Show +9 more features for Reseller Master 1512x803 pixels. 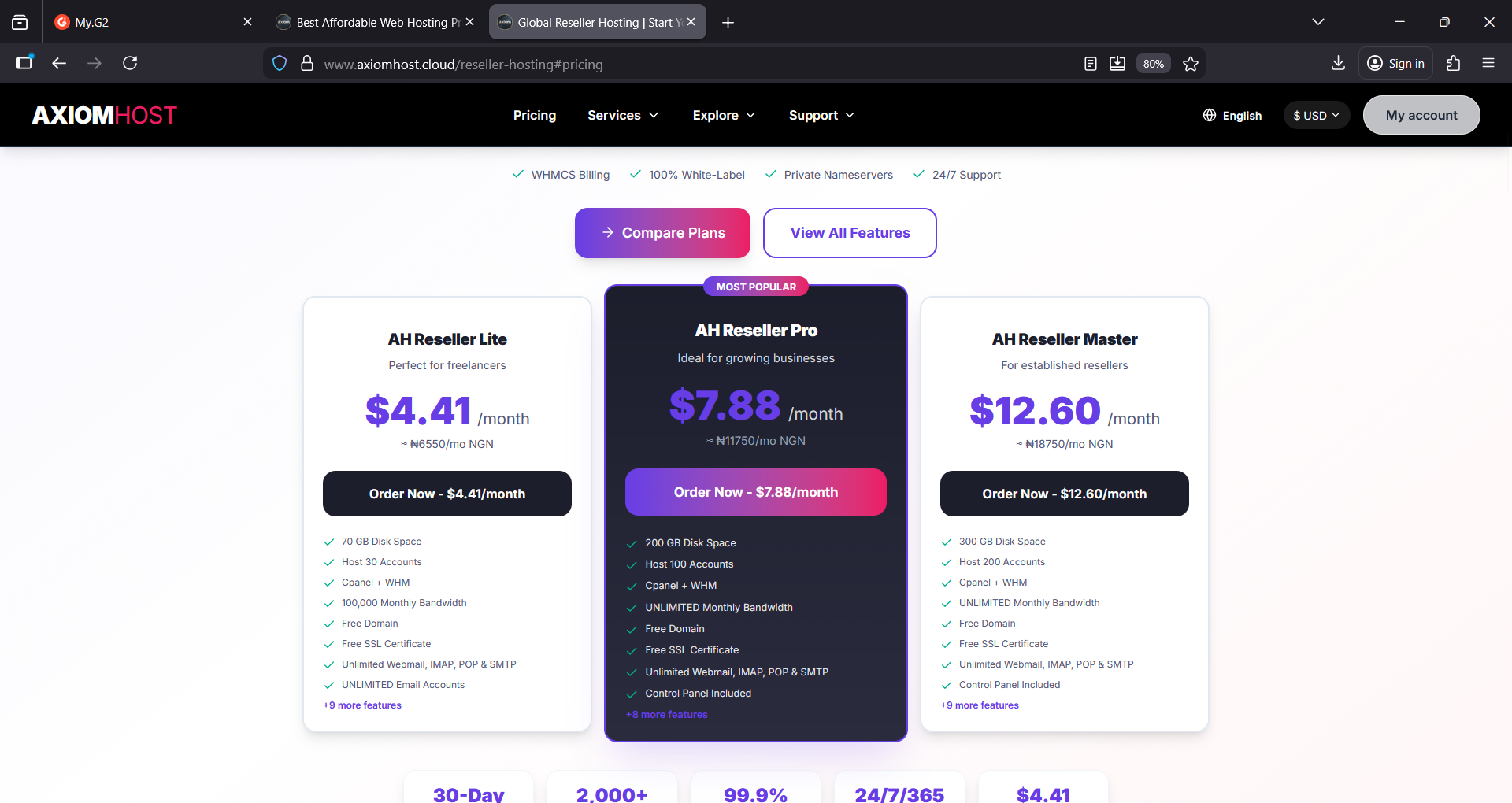coord(980,705)
